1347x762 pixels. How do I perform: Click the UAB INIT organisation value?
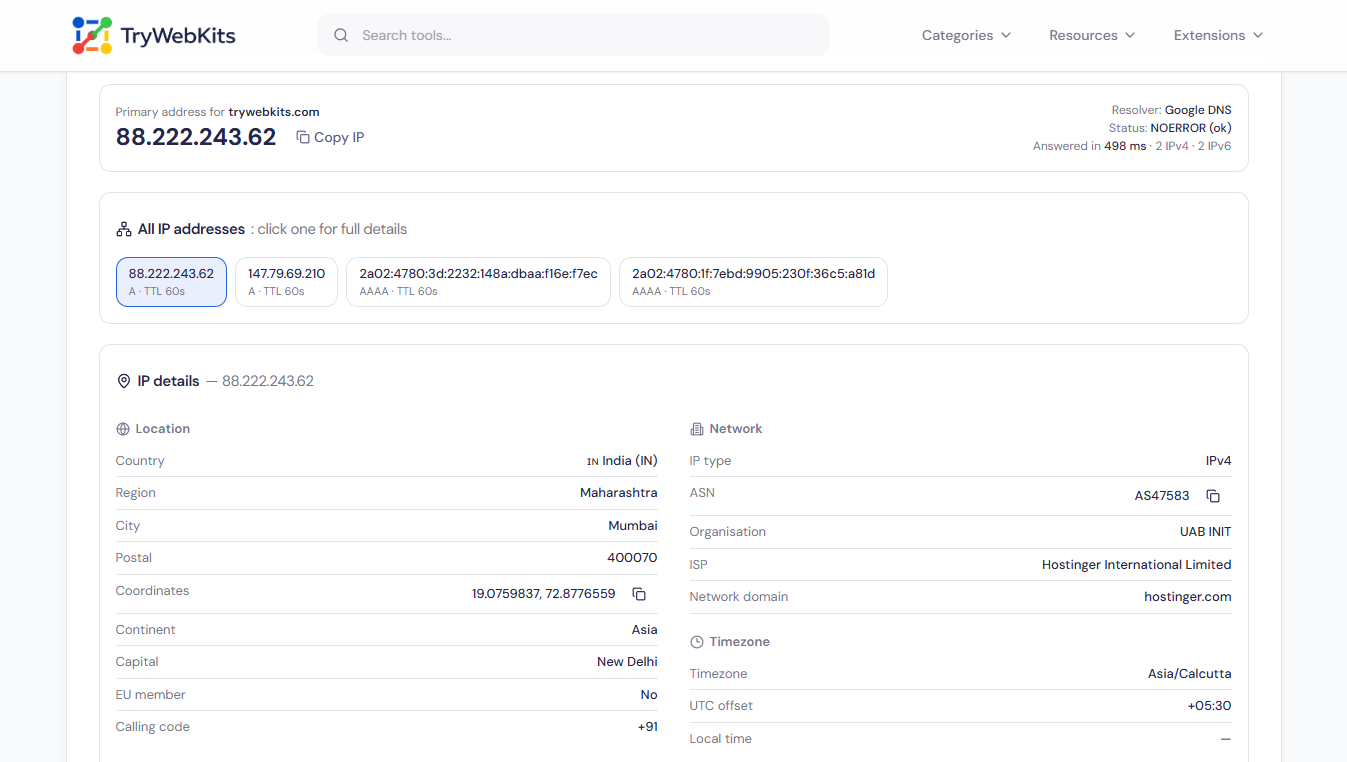point(1206,532)
